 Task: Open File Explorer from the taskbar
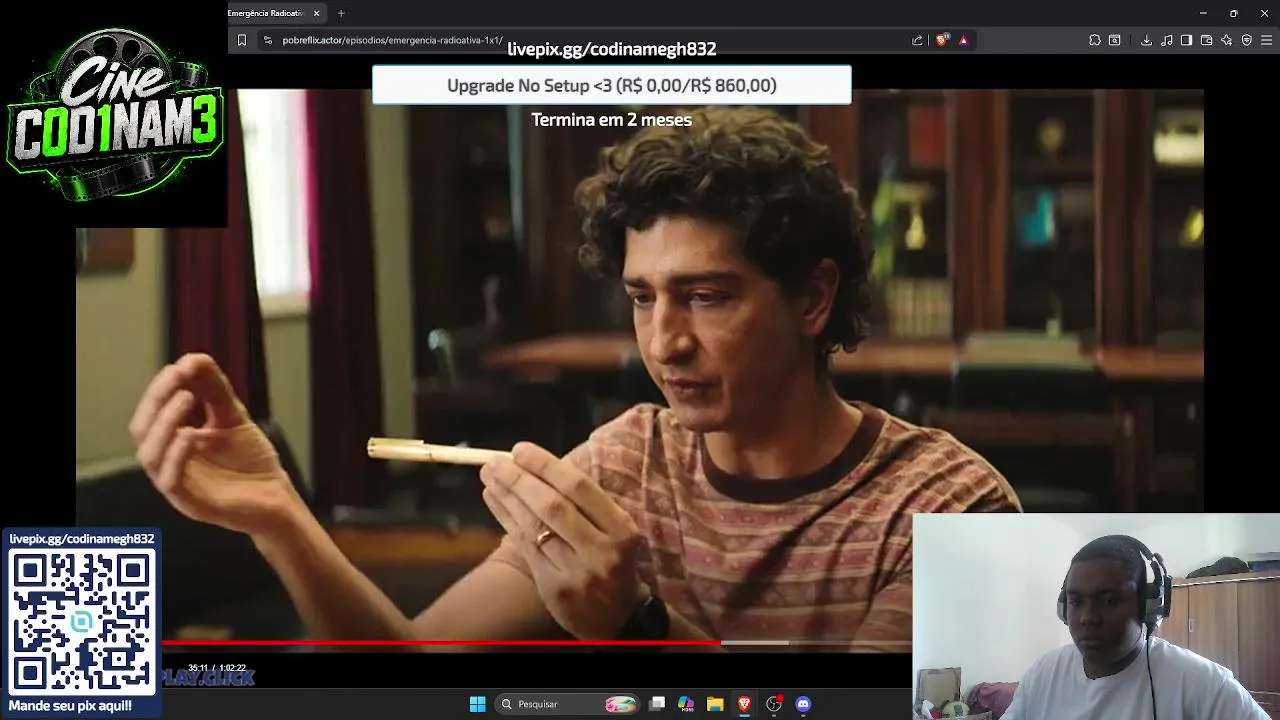(x=715, y=704)
